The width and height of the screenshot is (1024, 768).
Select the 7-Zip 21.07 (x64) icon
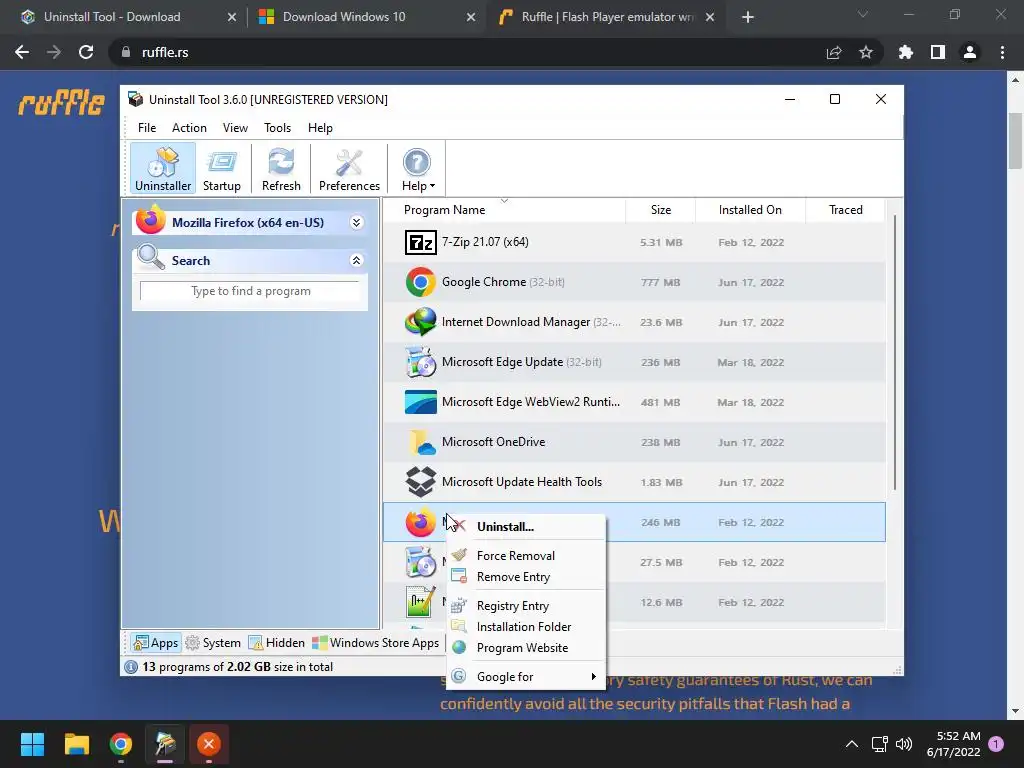click(420, 242)
